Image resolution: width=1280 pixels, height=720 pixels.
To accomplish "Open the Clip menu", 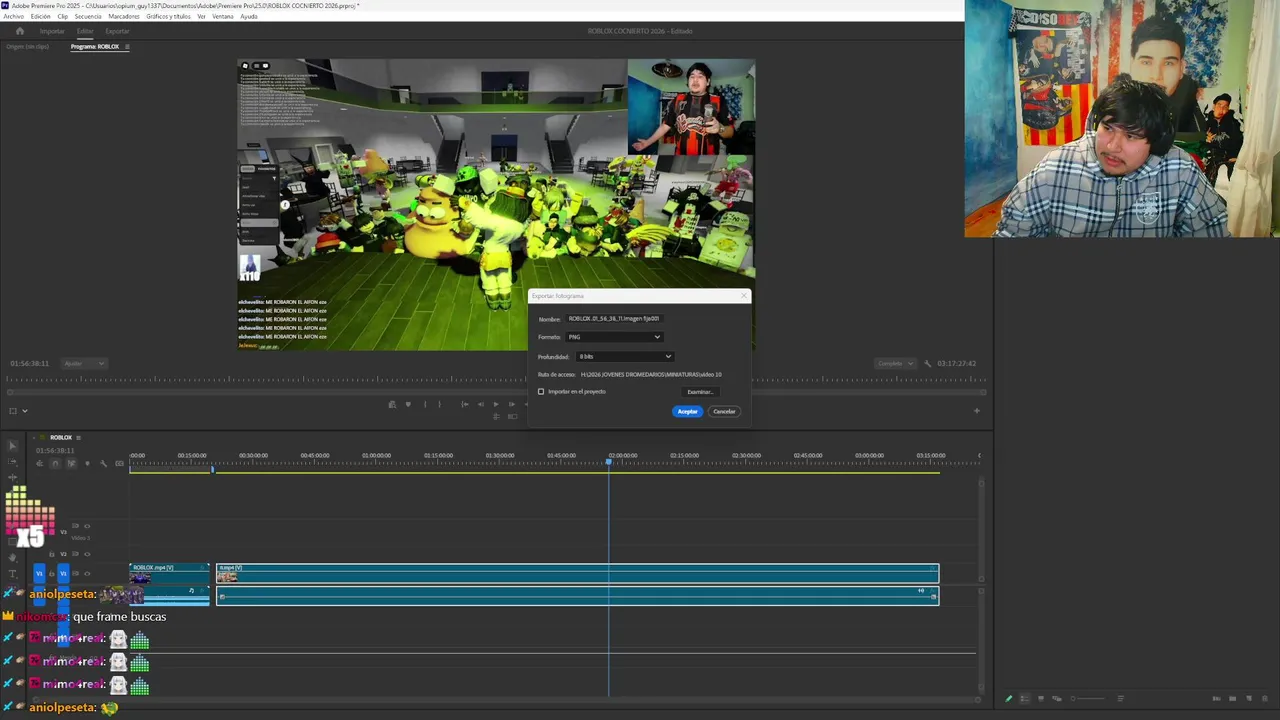I will click(63, 16).
